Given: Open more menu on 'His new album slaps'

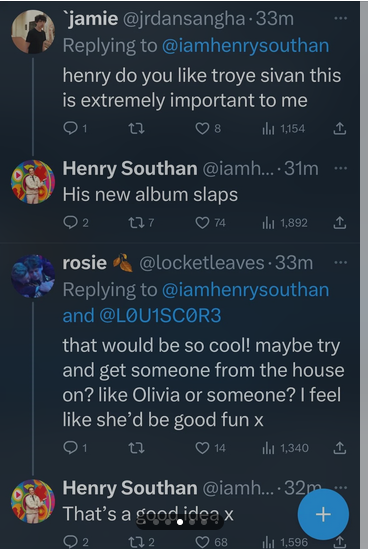Looking at the screenshot, I should click(340, 168).
